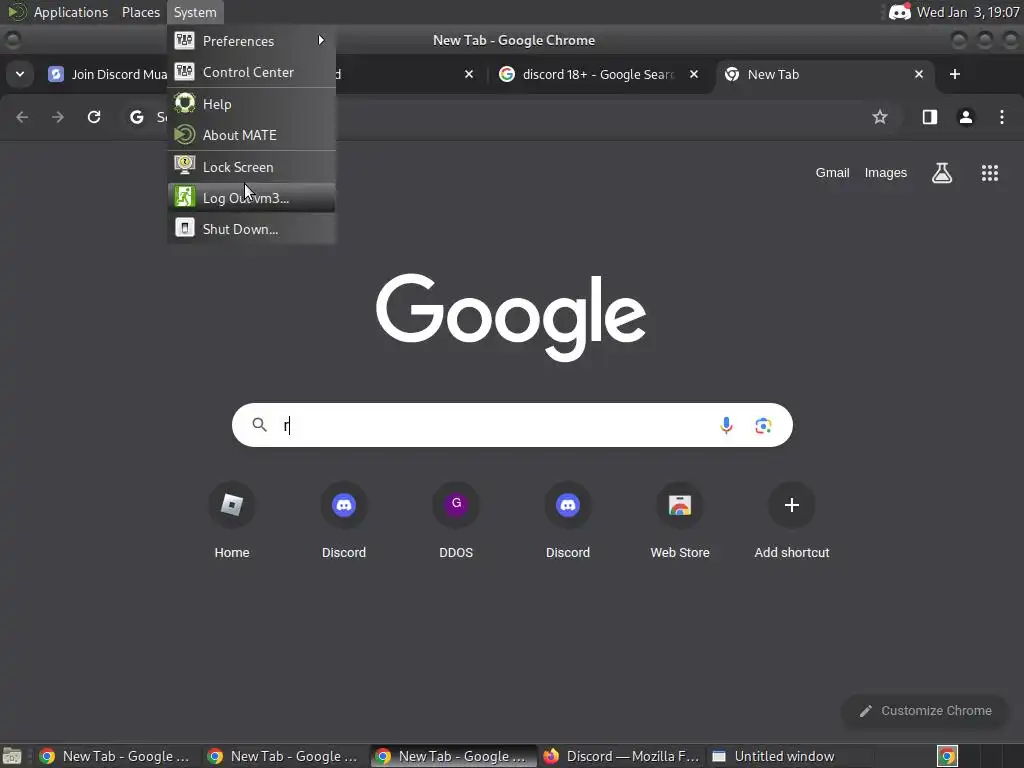The height and width of the screenshot is (768, 1024).
Task: Click Add shortcut button
Action: click(x=792, y=521)
